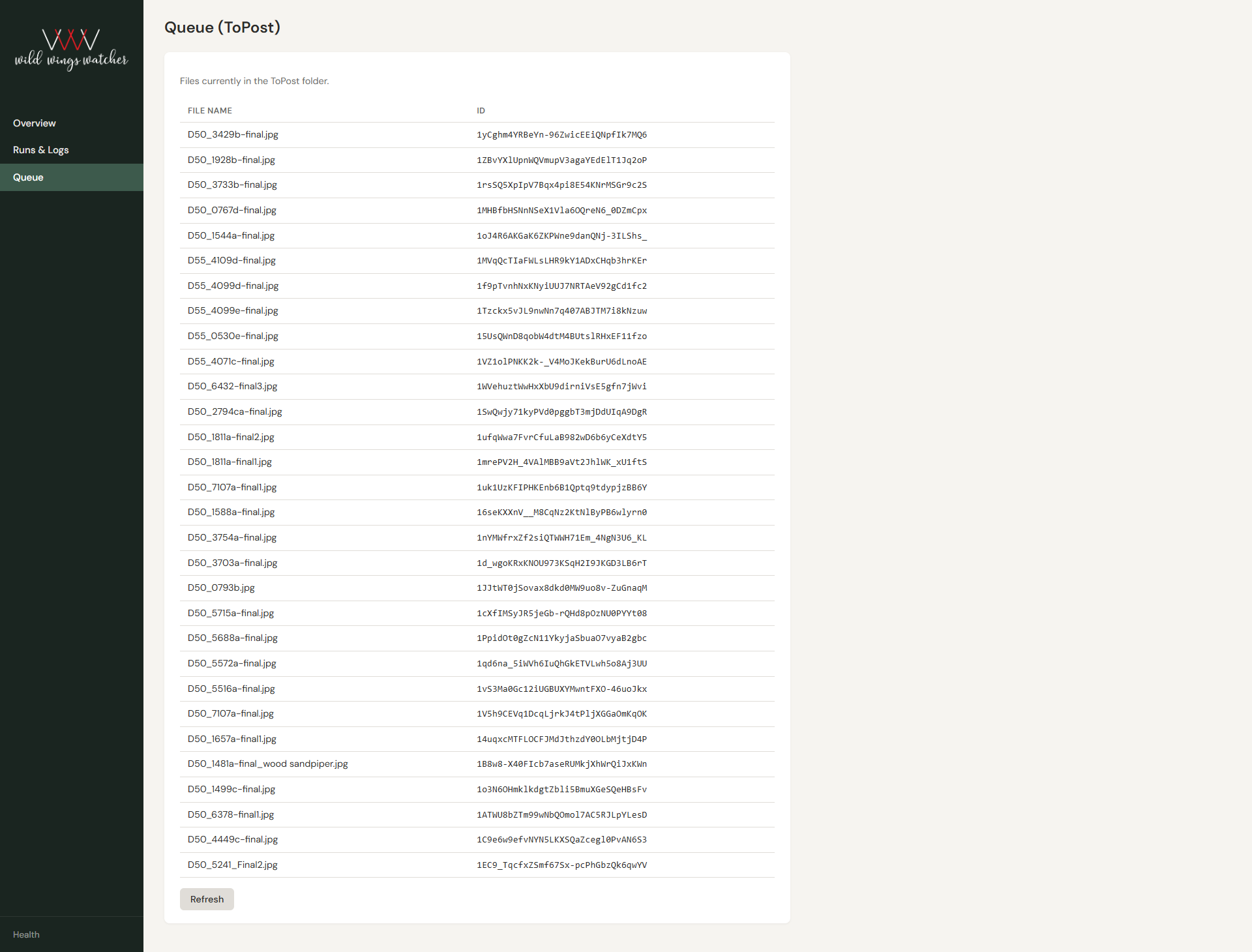Select D50_5241_Final2.jpg at the list bottom
The width and height of the screenshot is (1252, 952).
click(x=233, y=865)
